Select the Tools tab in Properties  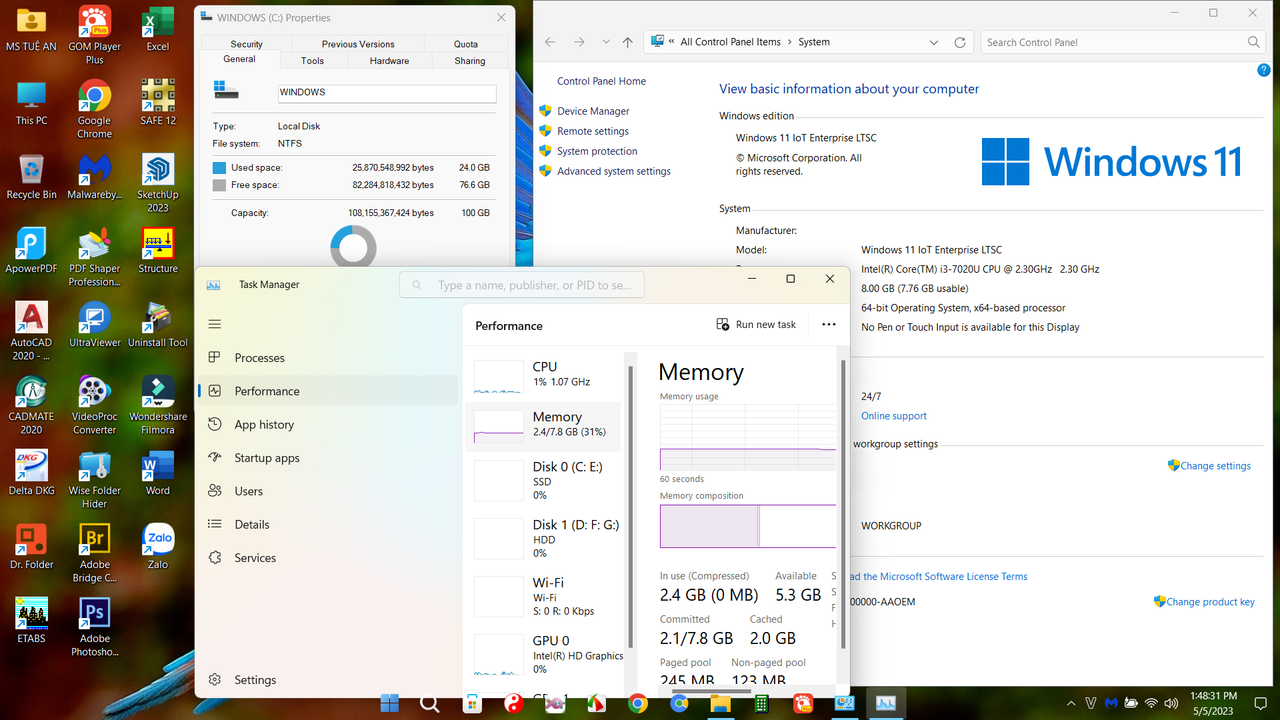[x=312, y=60]
